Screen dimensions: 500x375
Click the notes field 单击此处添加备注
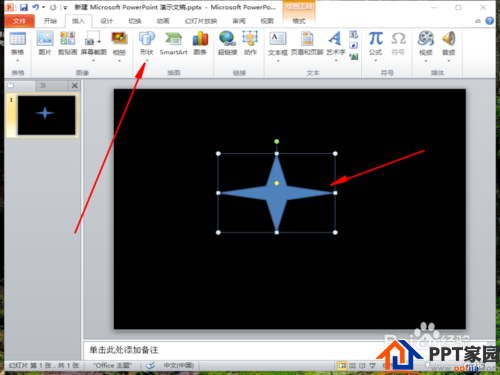tap(123, 350)
